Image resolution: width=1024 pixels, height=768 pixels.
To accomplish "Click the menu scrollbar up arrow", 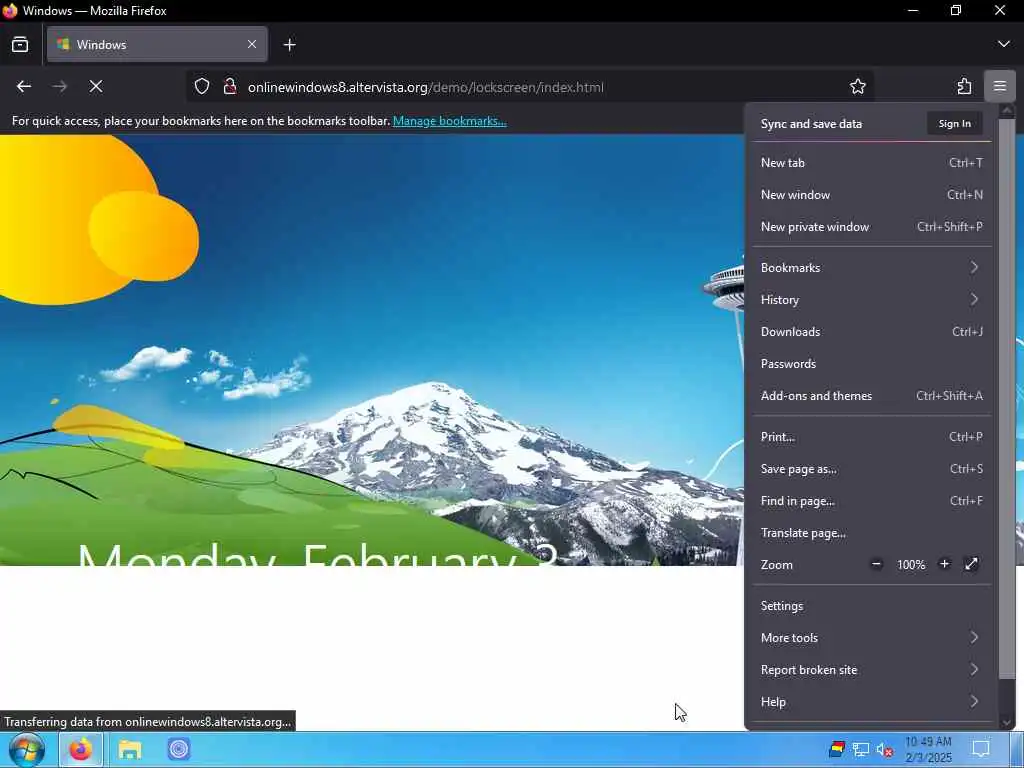I will [x=1006, y=111].
